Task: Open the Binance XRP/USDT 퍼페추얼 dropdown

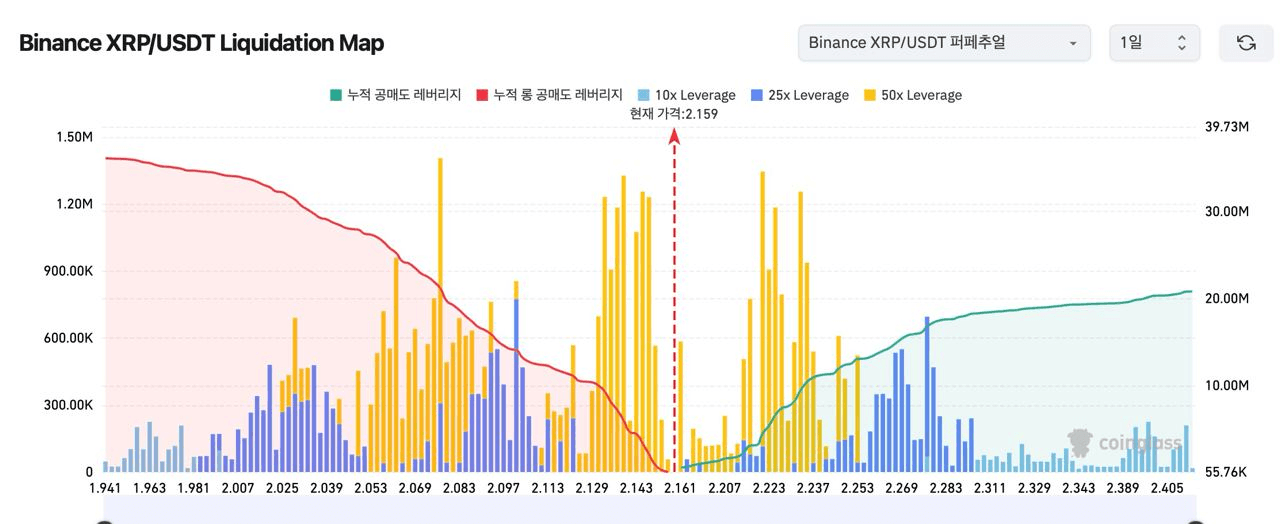Action: pyautogui.click(x=943, y=43)
